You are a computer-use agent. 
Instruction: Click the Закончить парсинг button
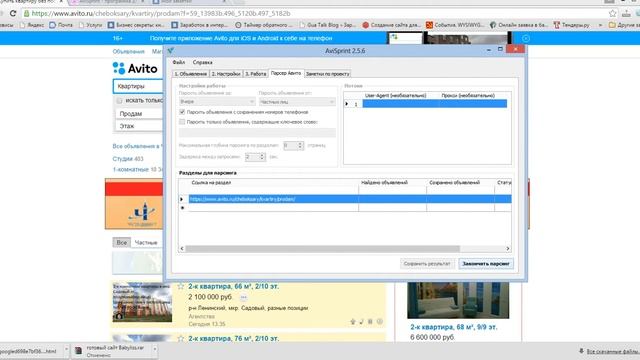[x=486, y=264]
